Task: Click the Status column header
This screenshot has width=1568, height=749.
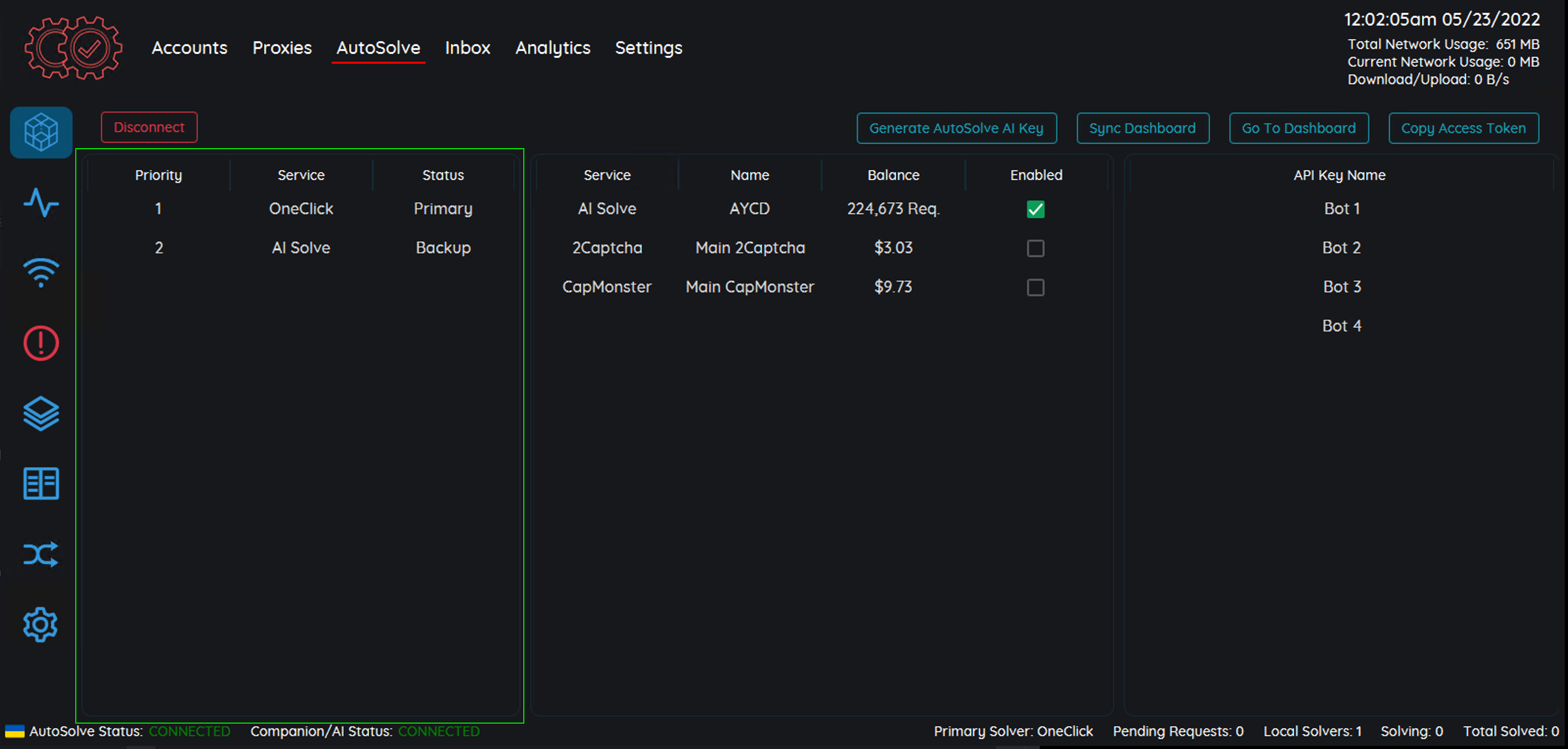Action: point(443,175)
